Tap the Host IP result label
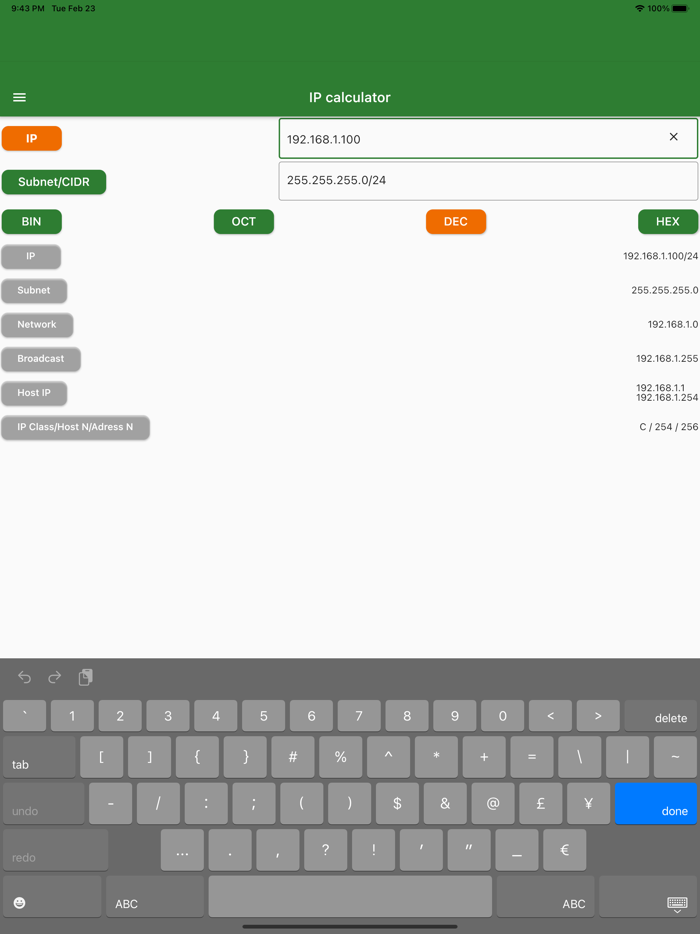 pyautogui.click(x=34, y=393)
